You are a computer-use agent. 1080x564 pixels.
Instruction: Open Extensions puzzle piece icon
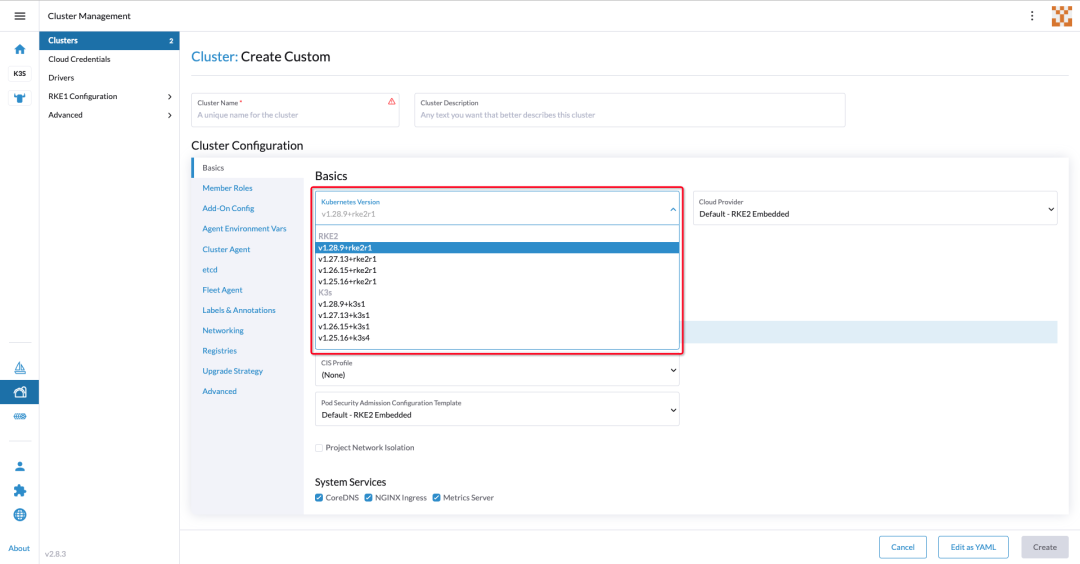point(20,490)
